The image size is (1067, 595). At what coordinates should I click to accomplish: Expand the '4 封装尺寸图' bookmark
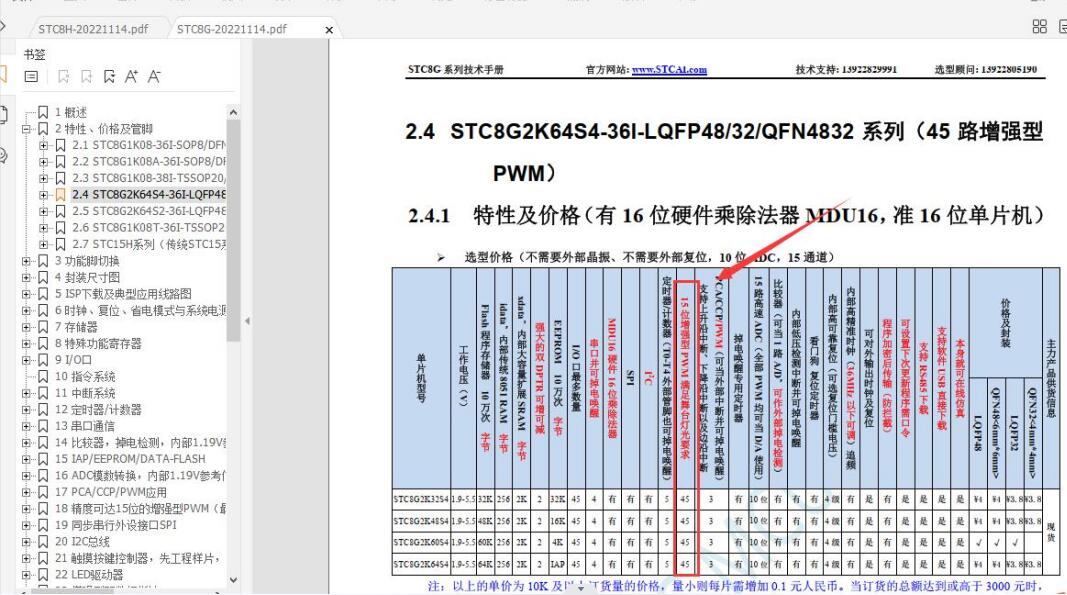(26, 277)
